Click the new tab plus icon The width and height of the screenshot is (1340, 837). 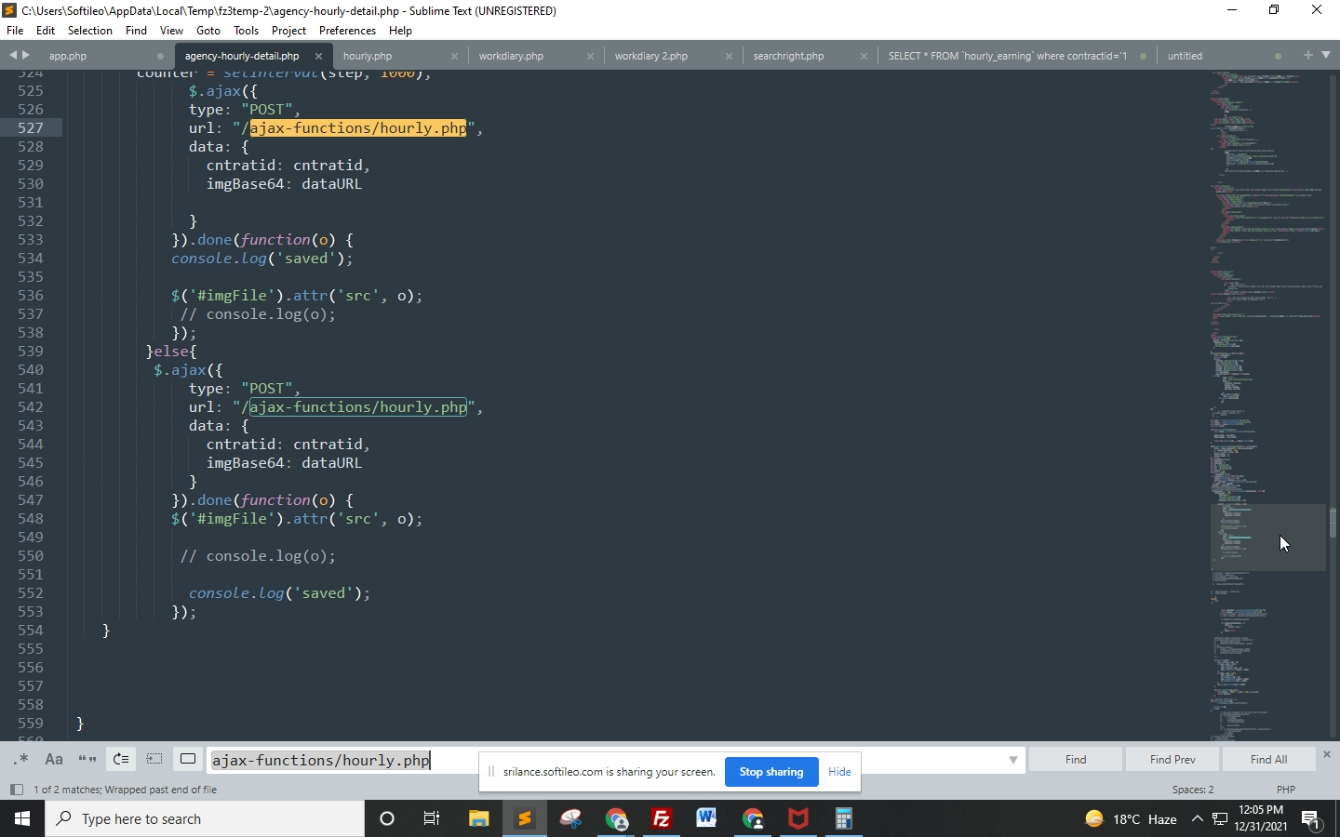(x=1307, y=55)
